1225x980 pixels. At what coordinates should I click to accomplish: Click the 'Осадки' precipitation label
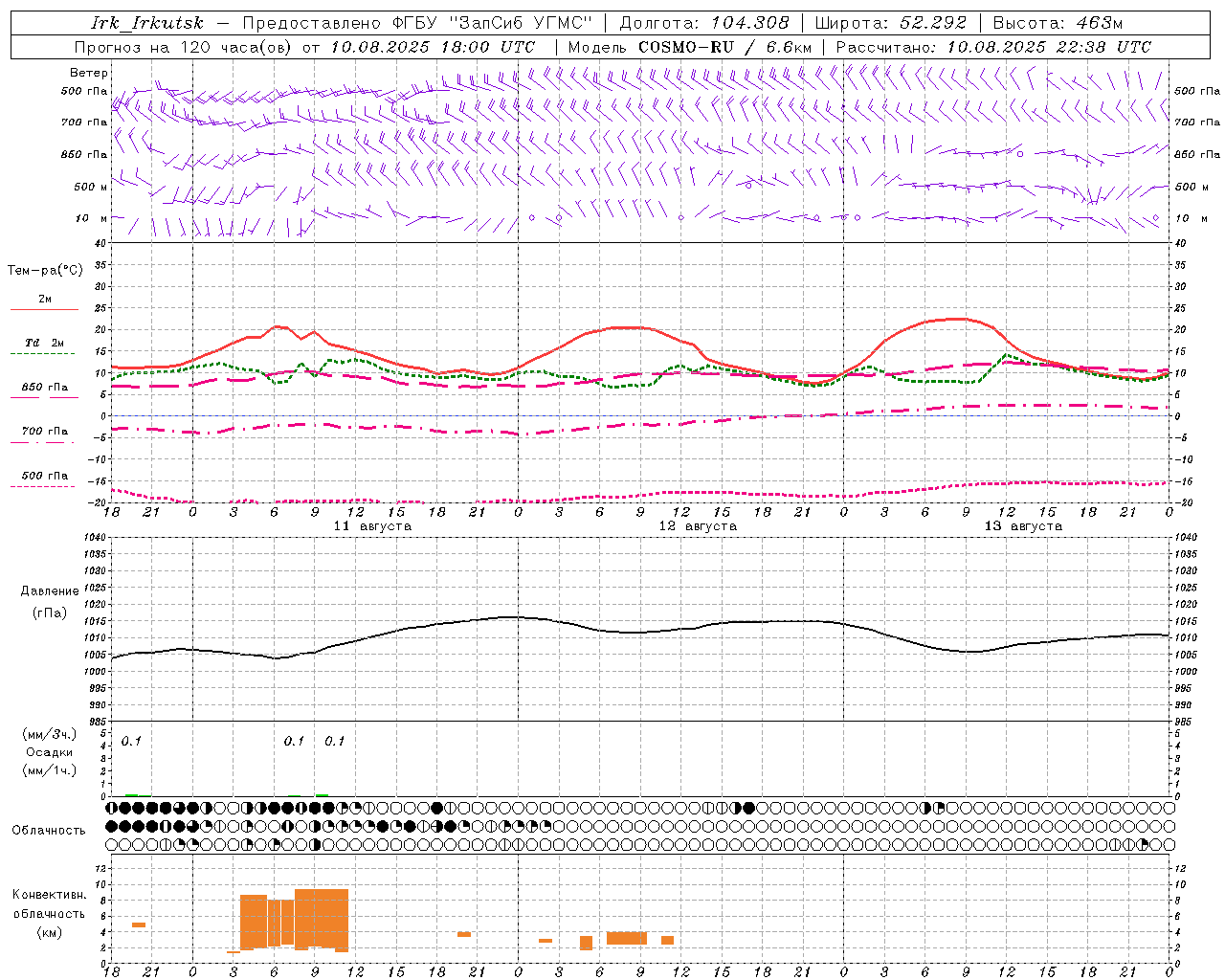point(50,752)
